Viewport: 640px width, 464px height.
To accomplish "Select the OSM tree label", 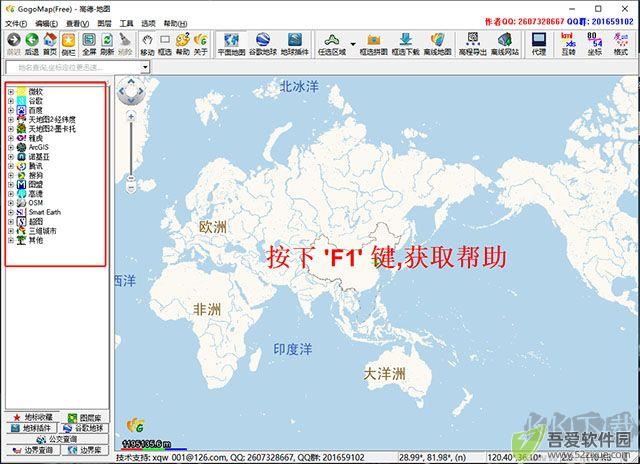I will click(x=36, y=203).
